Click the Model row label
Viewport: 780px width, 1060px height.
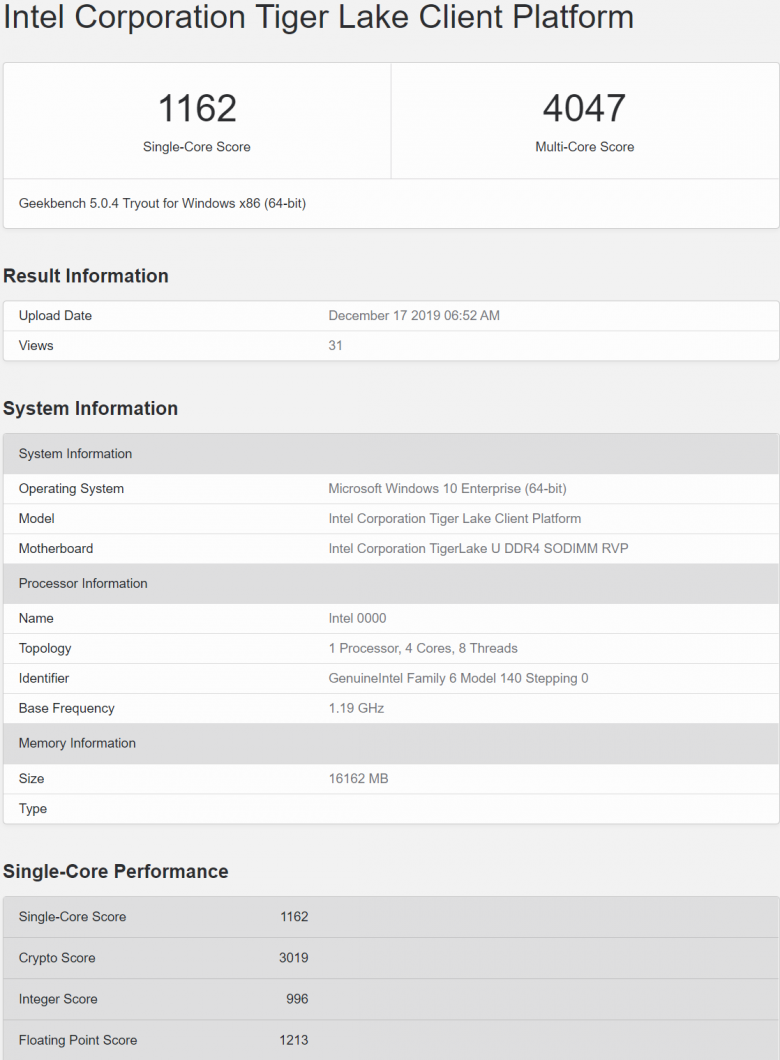point(36,519)
